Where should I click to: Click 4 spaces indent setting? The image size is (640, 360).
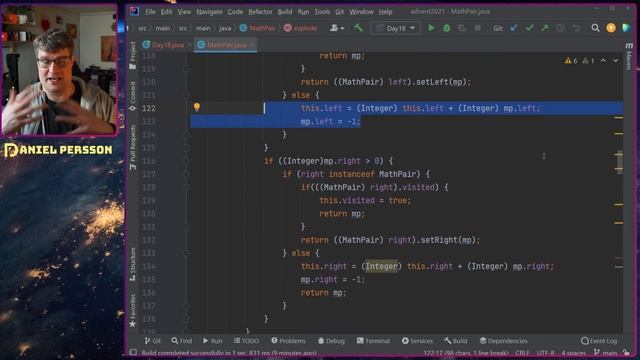click(x=573, y=353)
